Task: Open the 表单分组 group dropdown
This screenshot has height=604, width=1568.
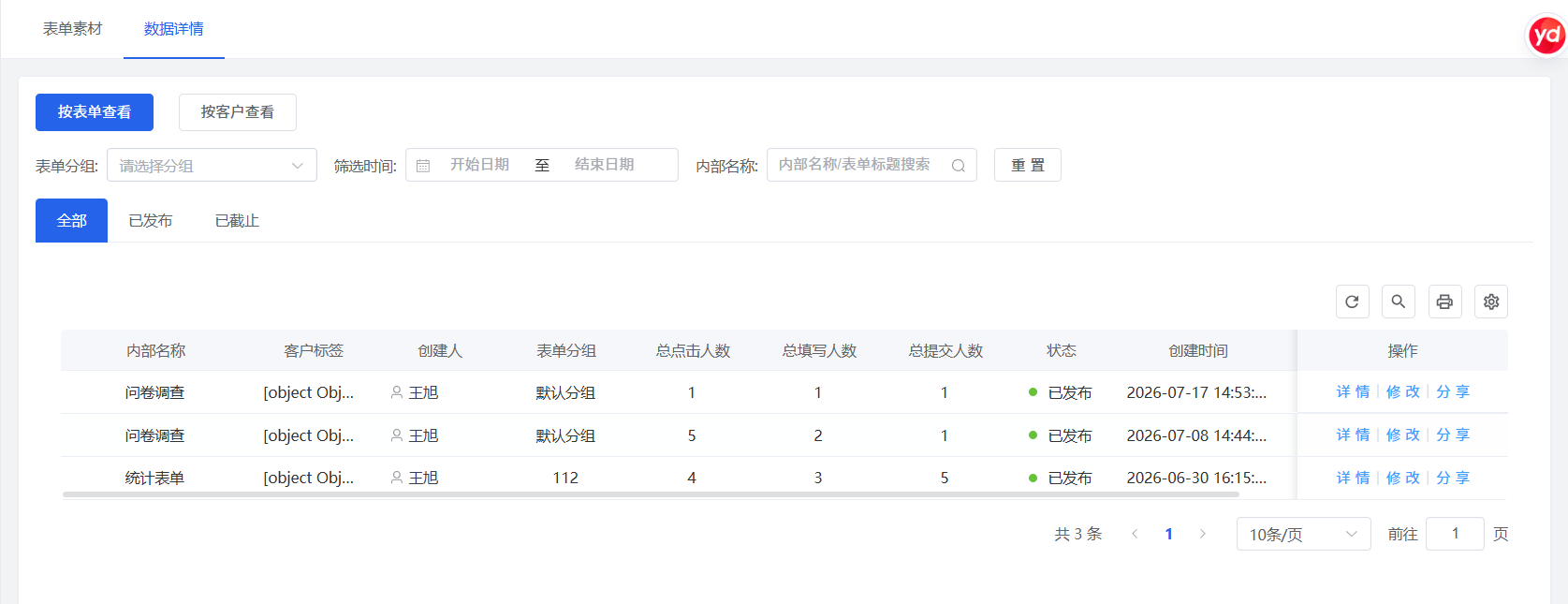Action: (212, 165)
